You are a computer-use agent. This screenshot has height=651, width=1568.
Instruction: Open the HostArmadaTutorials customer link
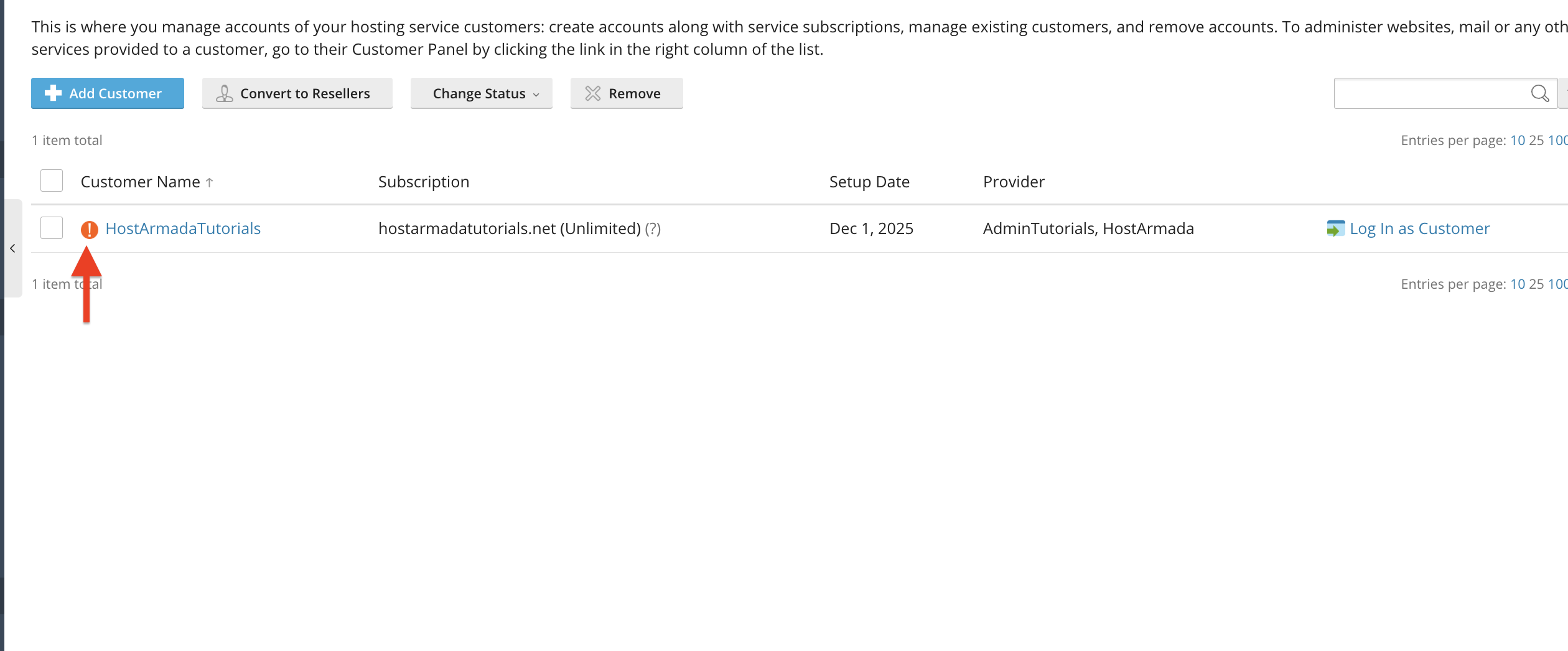coord(183,228)
